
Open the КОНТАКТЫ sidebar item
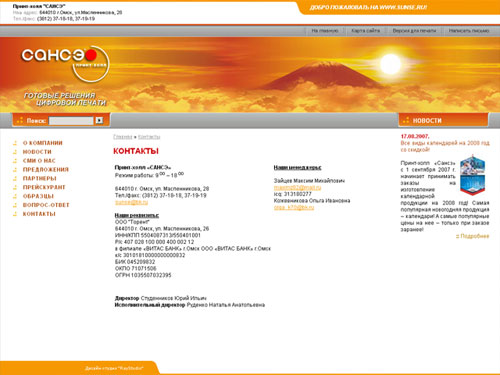coord(39,214)
